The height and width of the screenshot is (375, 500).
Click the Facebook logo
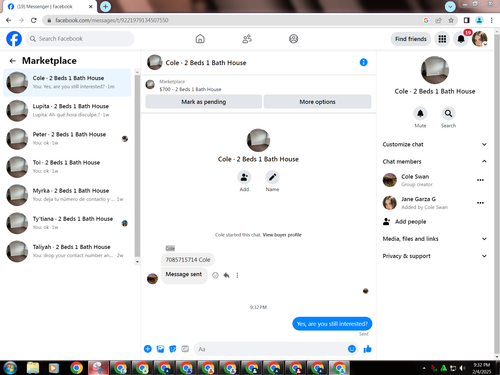14,39
